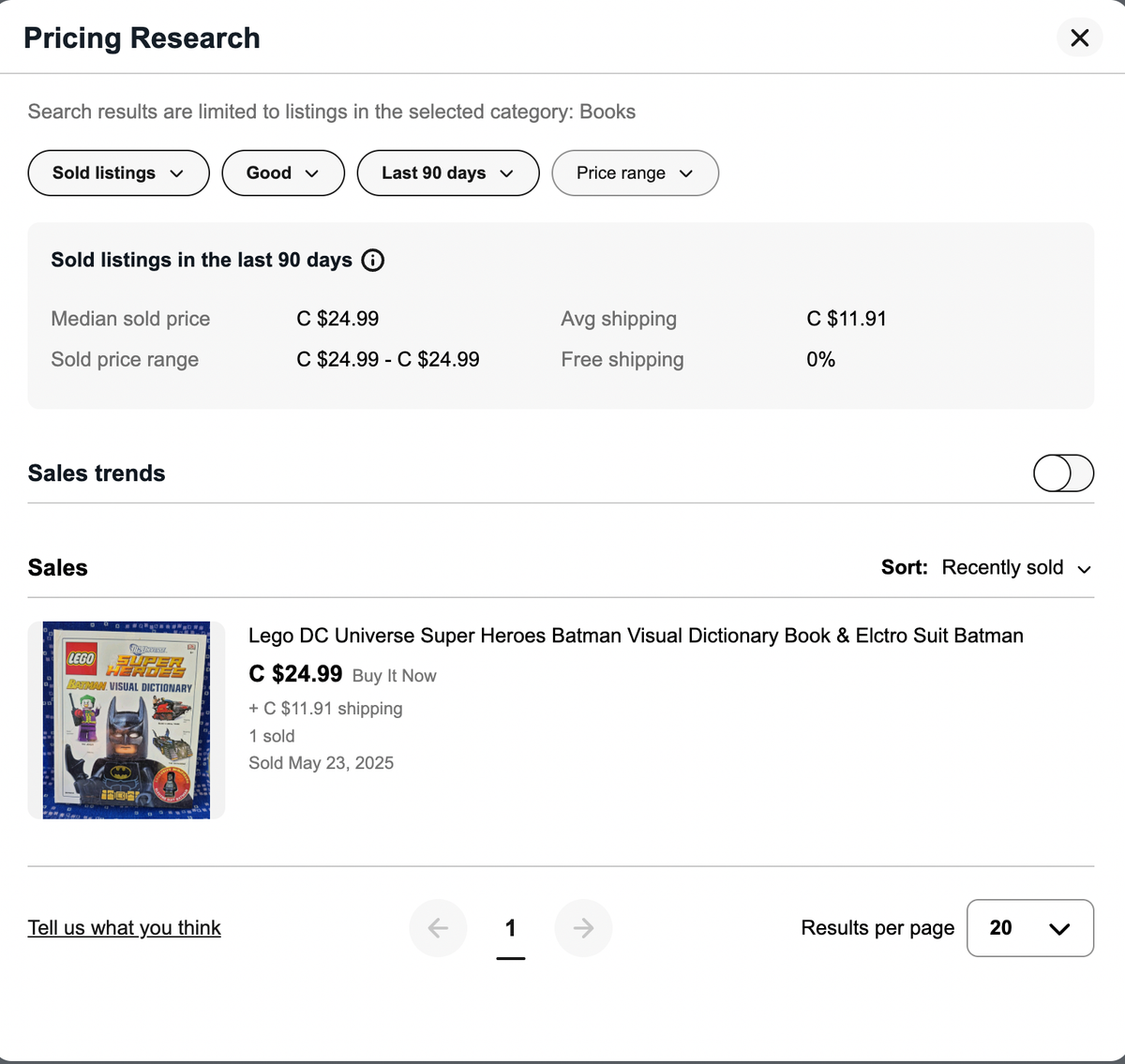This screenshot has width=1125, height=1064.
Task: Open the Results per page 20 dropdown
Action: [x=1030, y=928]
